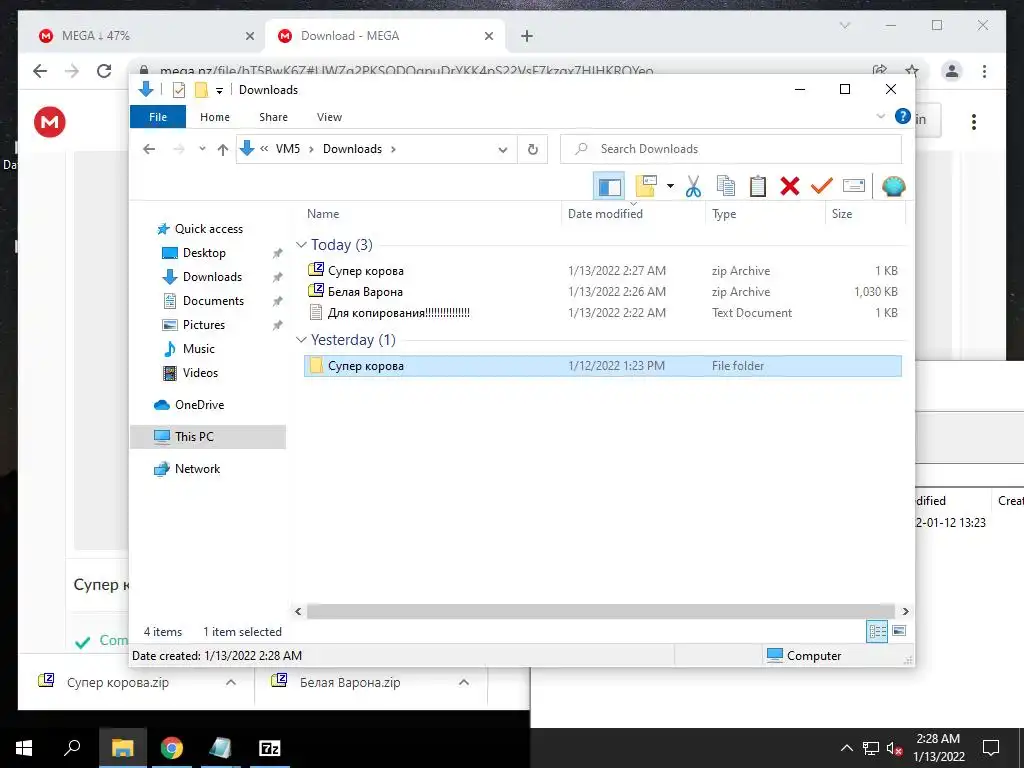The height and width of the screenshot is (768, 1024).
Task: Open Pictures in the navigation pane
Action: 204,325
